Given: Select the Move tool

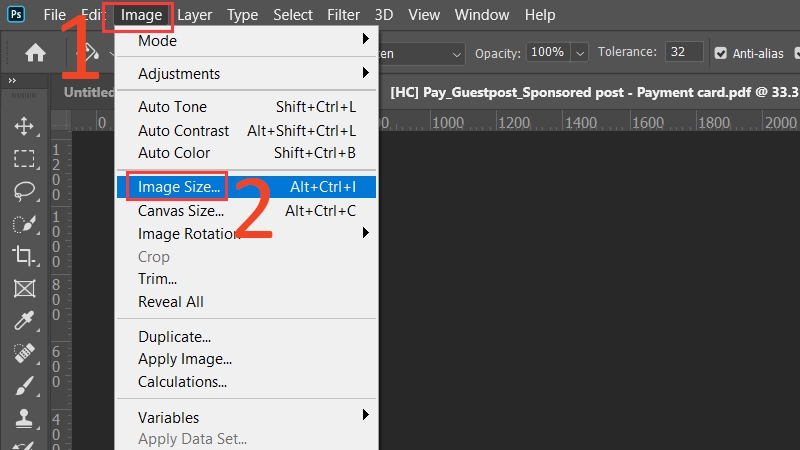Looking at the screenshot, I should [x=24, y=126].
